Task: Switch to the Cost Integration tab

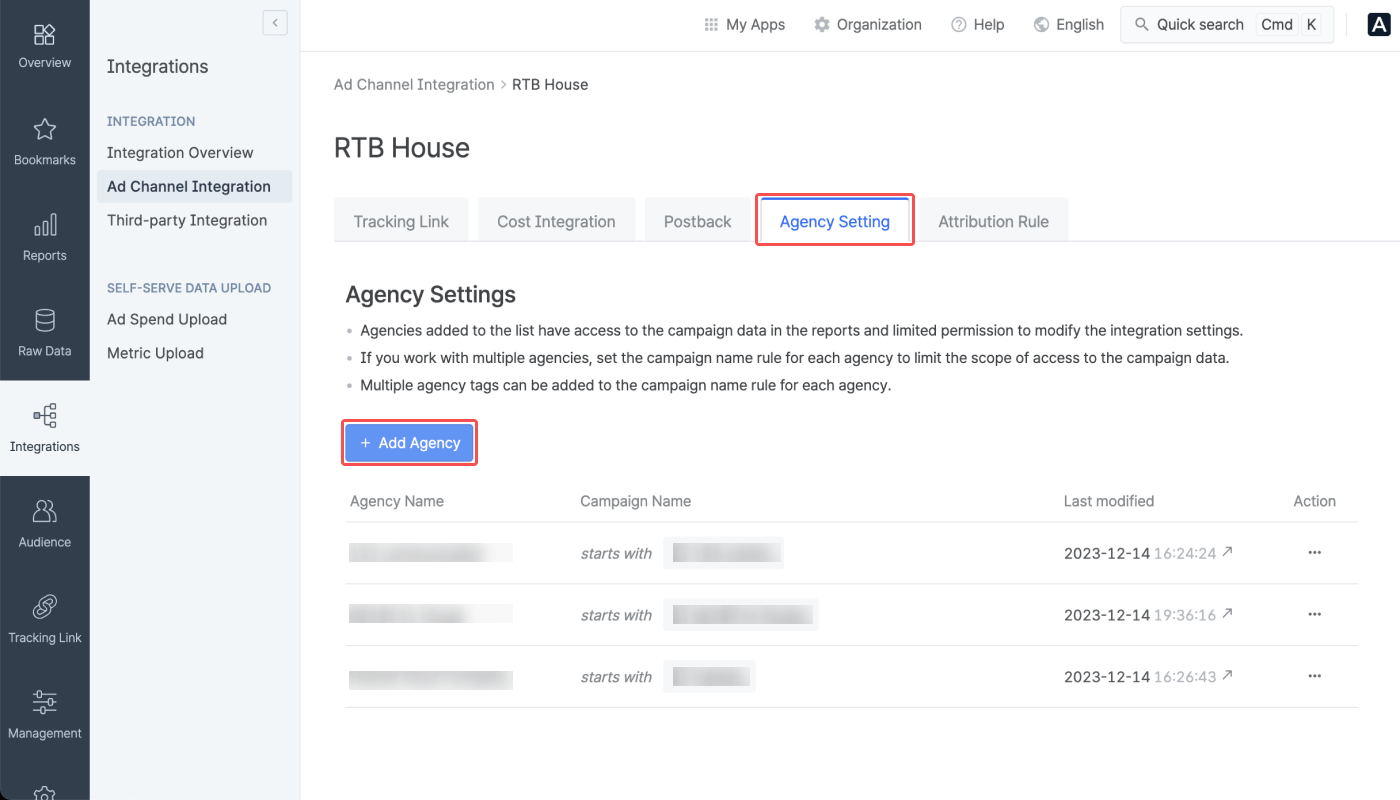Action: (556, 221)
